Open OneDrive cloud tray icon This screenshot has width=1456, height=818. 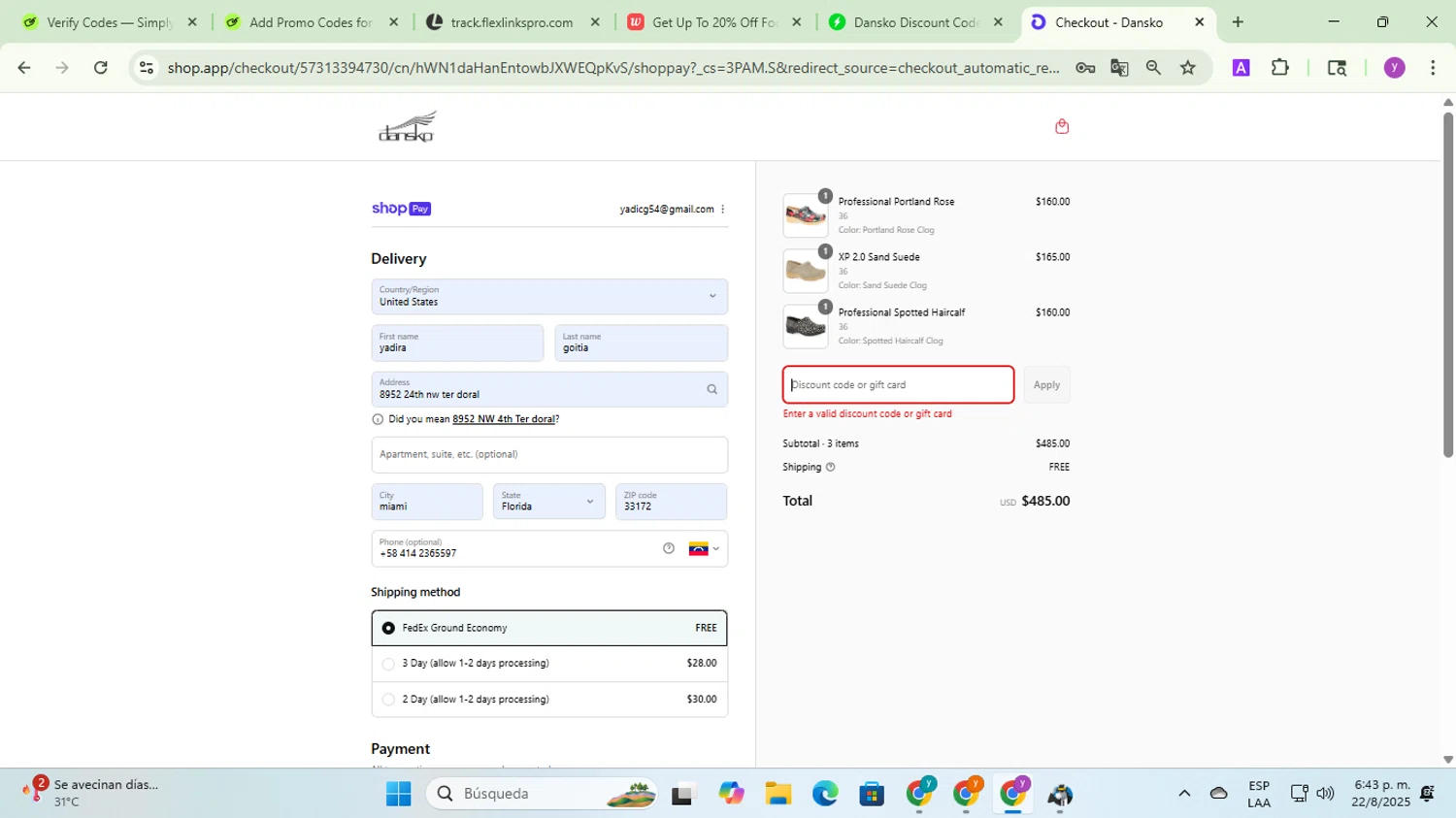coord(1219,794)
